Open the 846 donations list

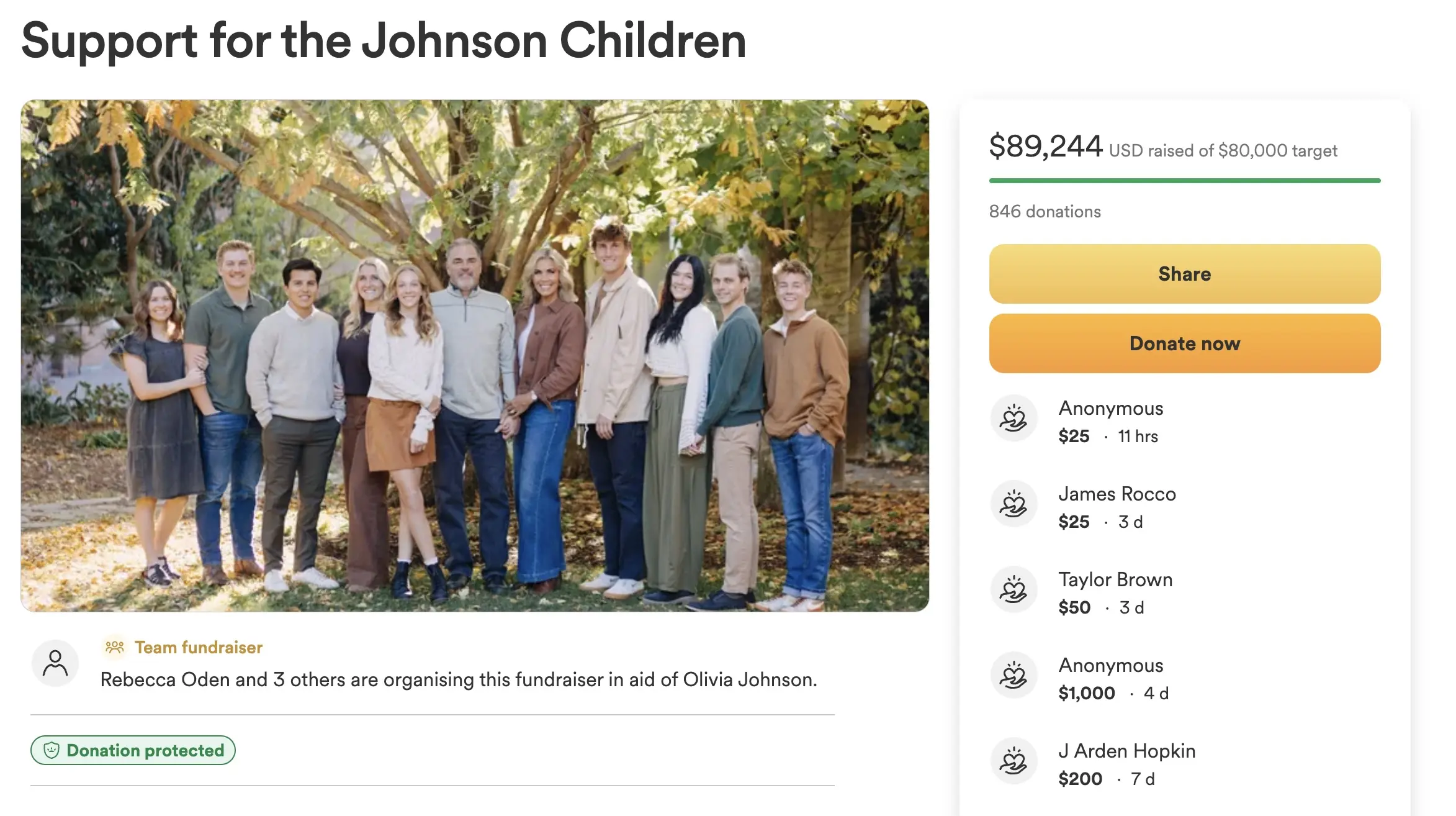[1045, 212]
